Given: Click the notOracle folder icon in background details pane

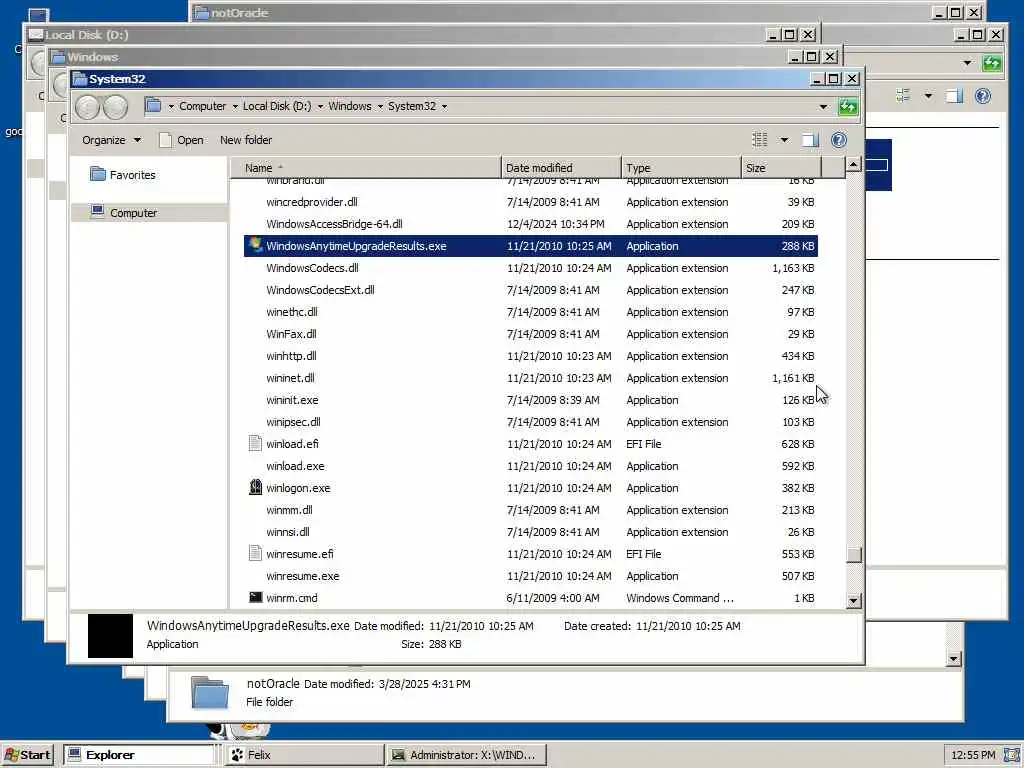Looking at the screenshot, I should click(210, 693).
